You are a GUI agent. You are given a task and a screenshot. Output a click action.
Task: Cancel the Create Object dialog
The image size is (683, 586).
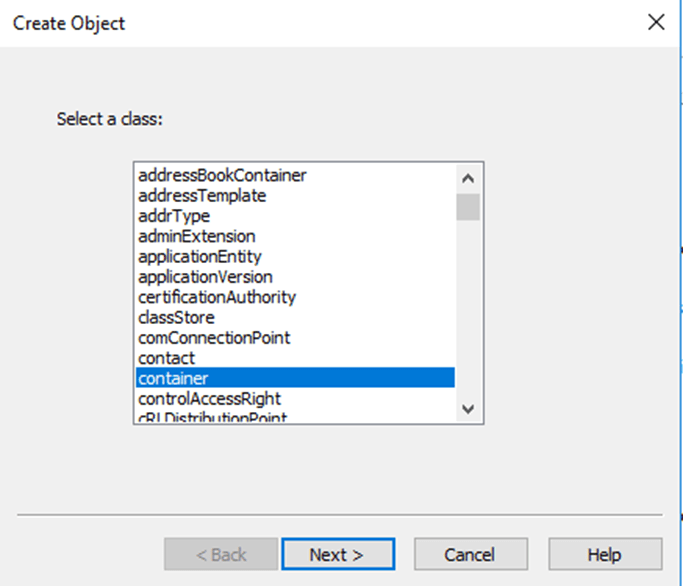coord(470,554)
